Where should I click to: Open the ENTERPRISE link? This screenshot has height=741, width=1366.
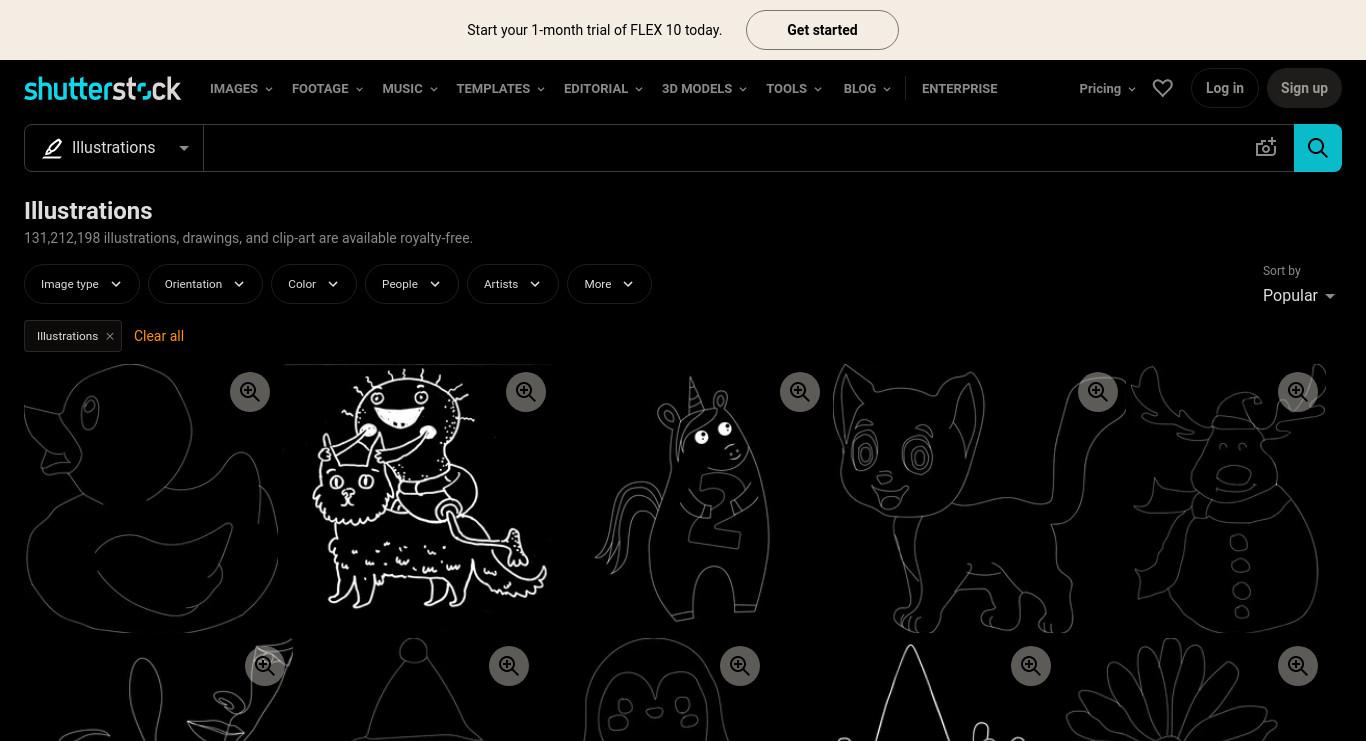coord(959,89)
